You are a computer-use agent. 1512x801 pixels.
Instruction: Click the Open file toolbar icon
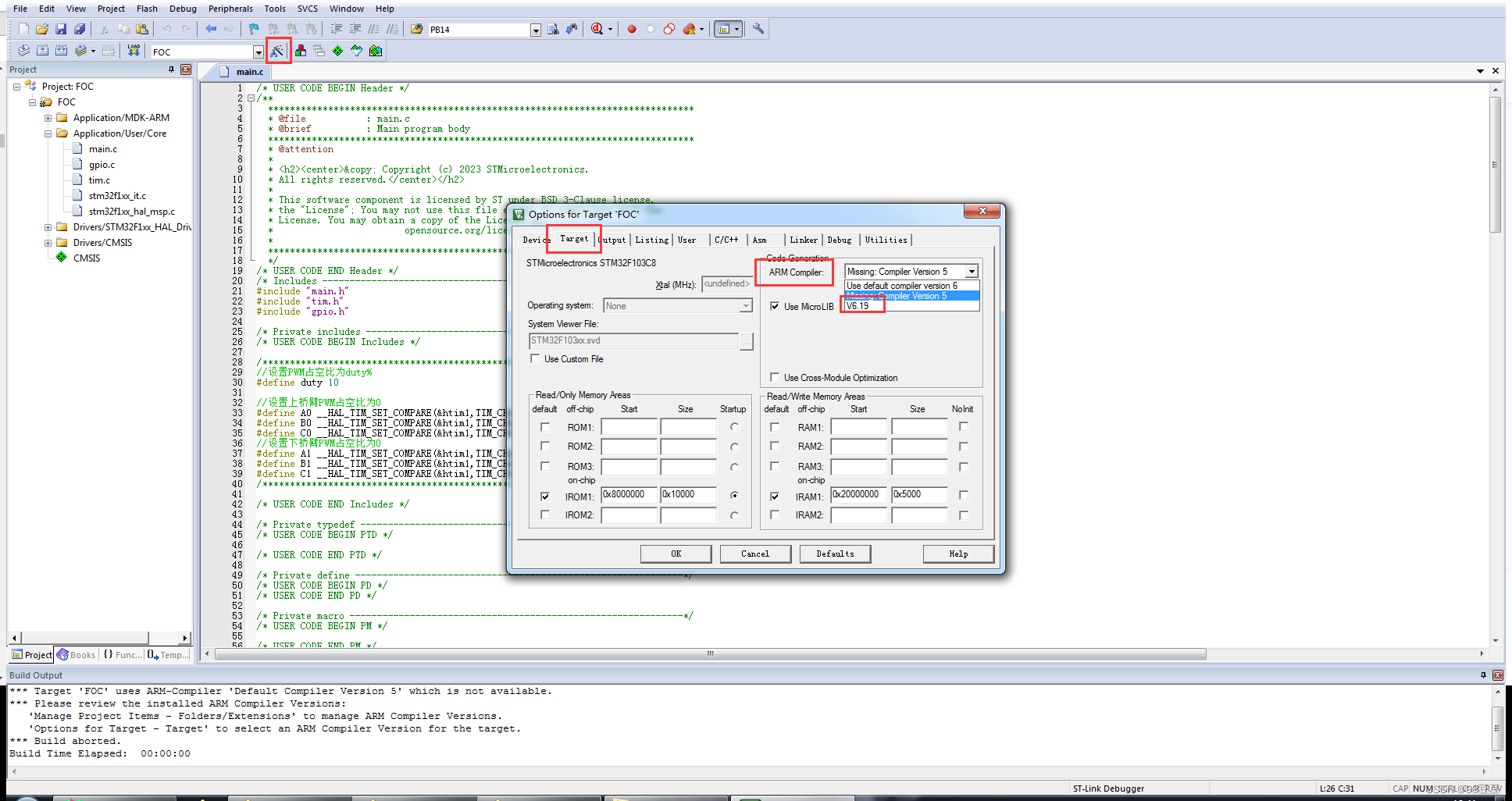pos(42,29)
